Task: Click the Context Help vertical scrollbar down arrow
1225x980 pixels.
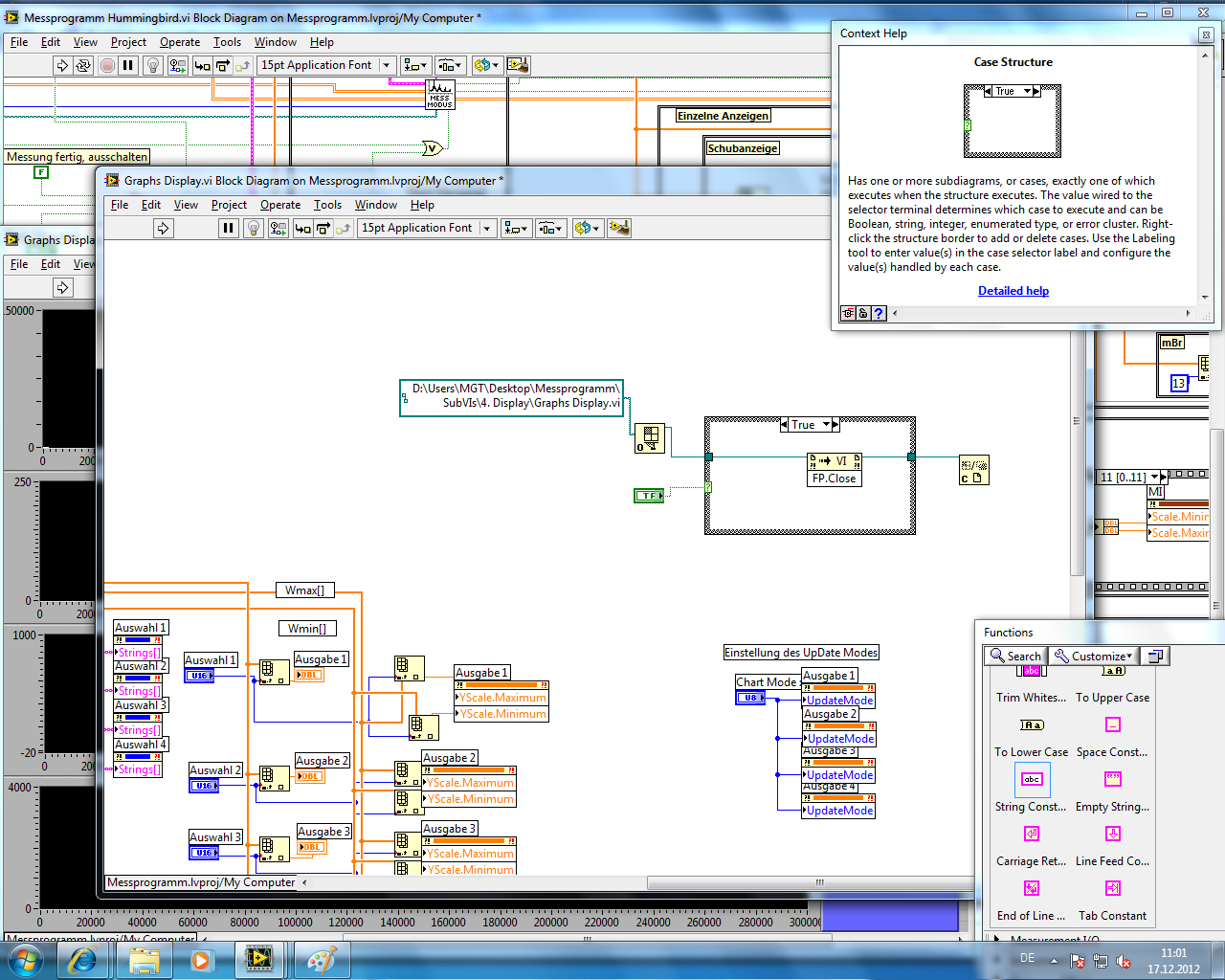Action: point(1205,297)
